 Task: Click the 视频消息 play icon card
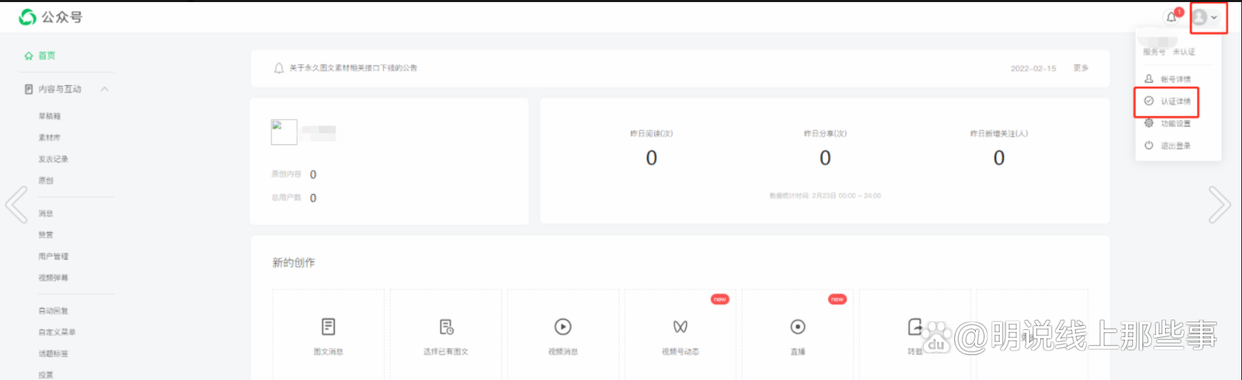point(563,327)
